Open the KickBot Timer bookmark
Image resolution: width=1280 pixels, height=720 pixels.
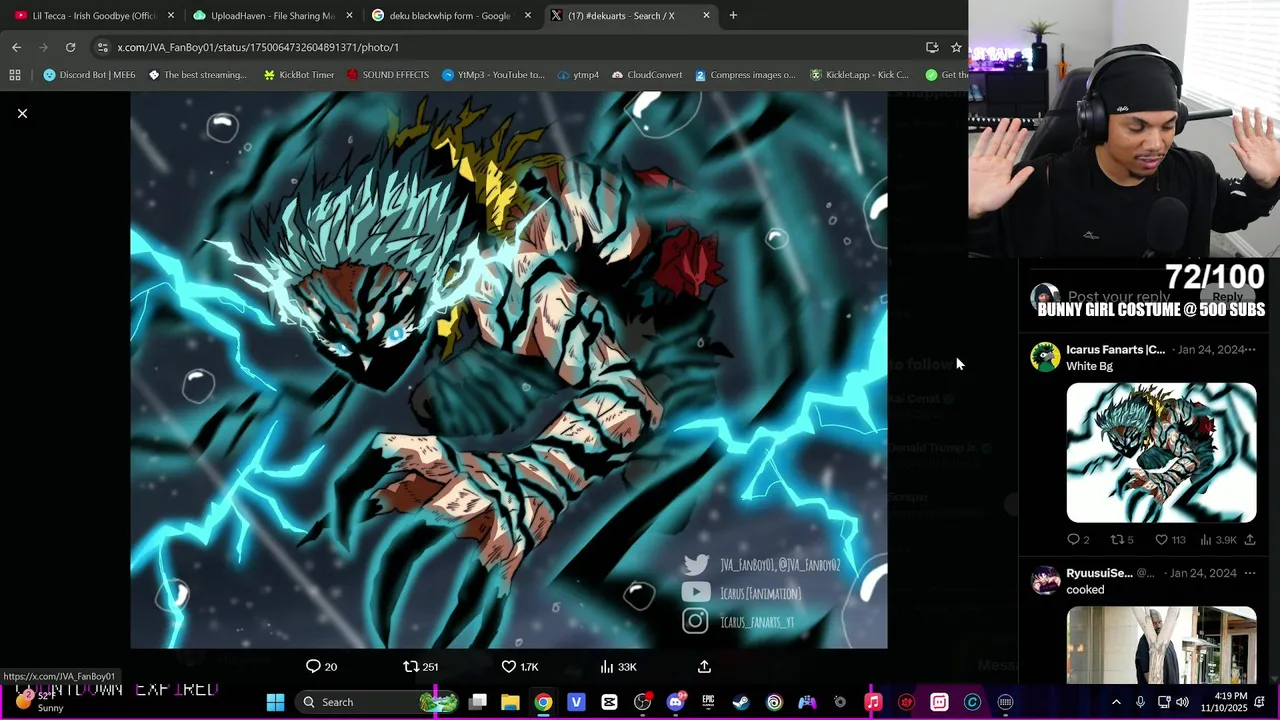click(299, 75)
